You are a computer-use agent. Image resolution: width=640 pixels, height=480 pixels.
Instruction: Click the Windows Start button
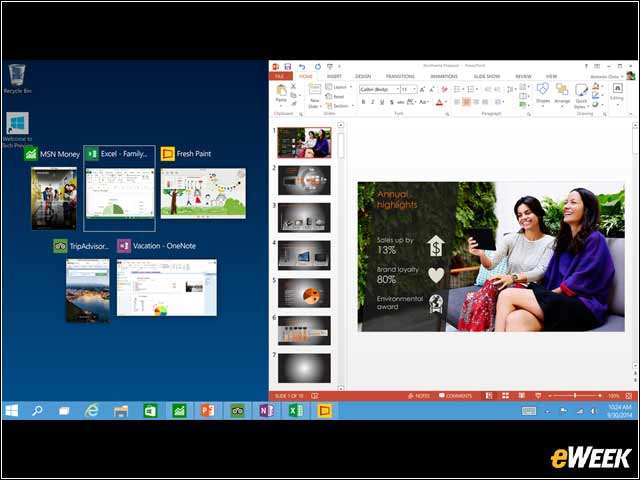[12, 411]
